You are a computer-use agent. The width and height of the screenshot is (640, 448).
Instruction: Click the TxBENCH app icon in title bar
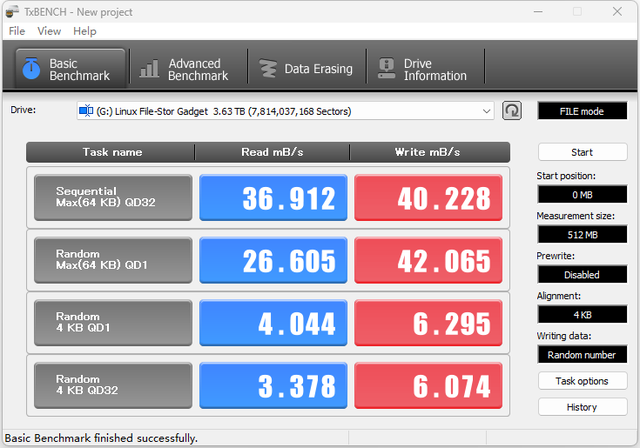12,11
